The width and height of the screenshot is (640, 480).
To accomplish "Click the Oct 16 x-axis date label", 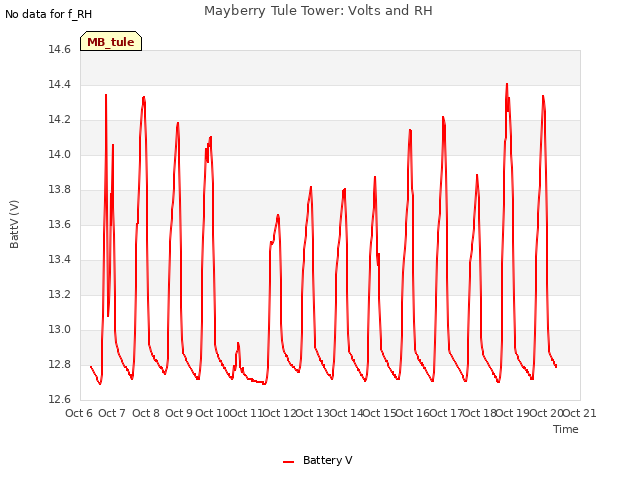I will [413, 413].
